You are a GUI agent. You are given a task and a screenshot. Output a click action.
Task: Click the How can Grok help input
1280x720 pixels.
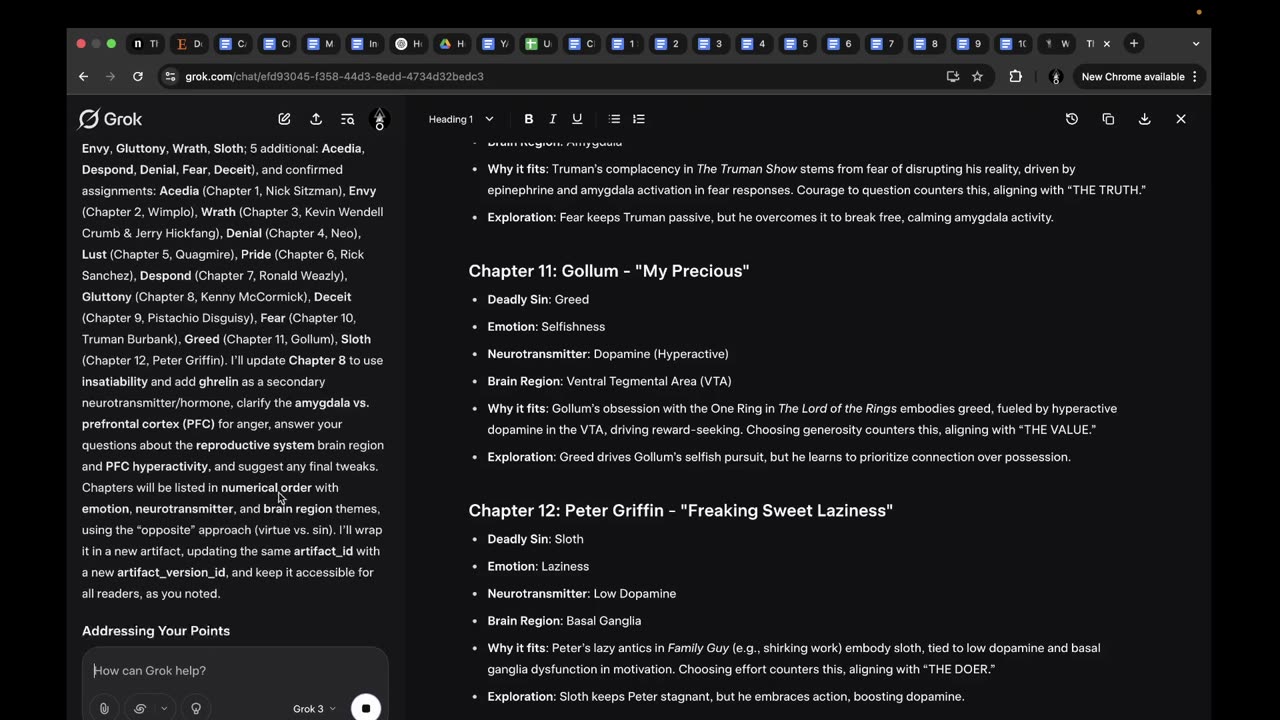pyautogui.click(x=235, y=670)
